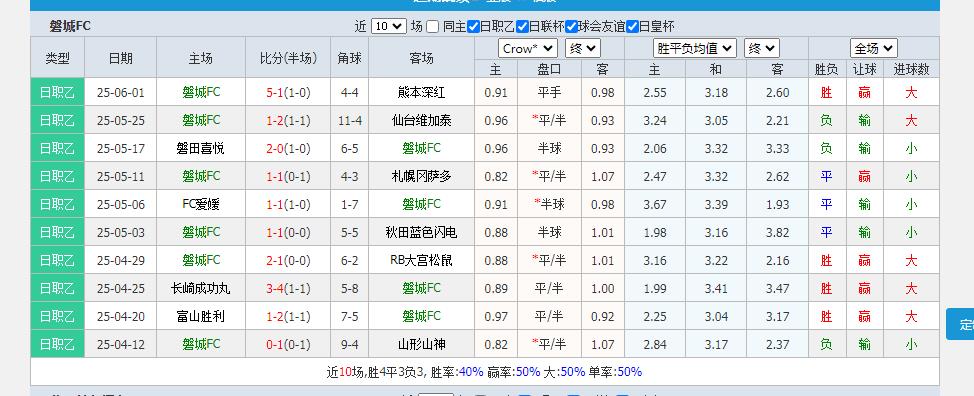
Task: Click the away odds 1.93
Action: [778, 204]
